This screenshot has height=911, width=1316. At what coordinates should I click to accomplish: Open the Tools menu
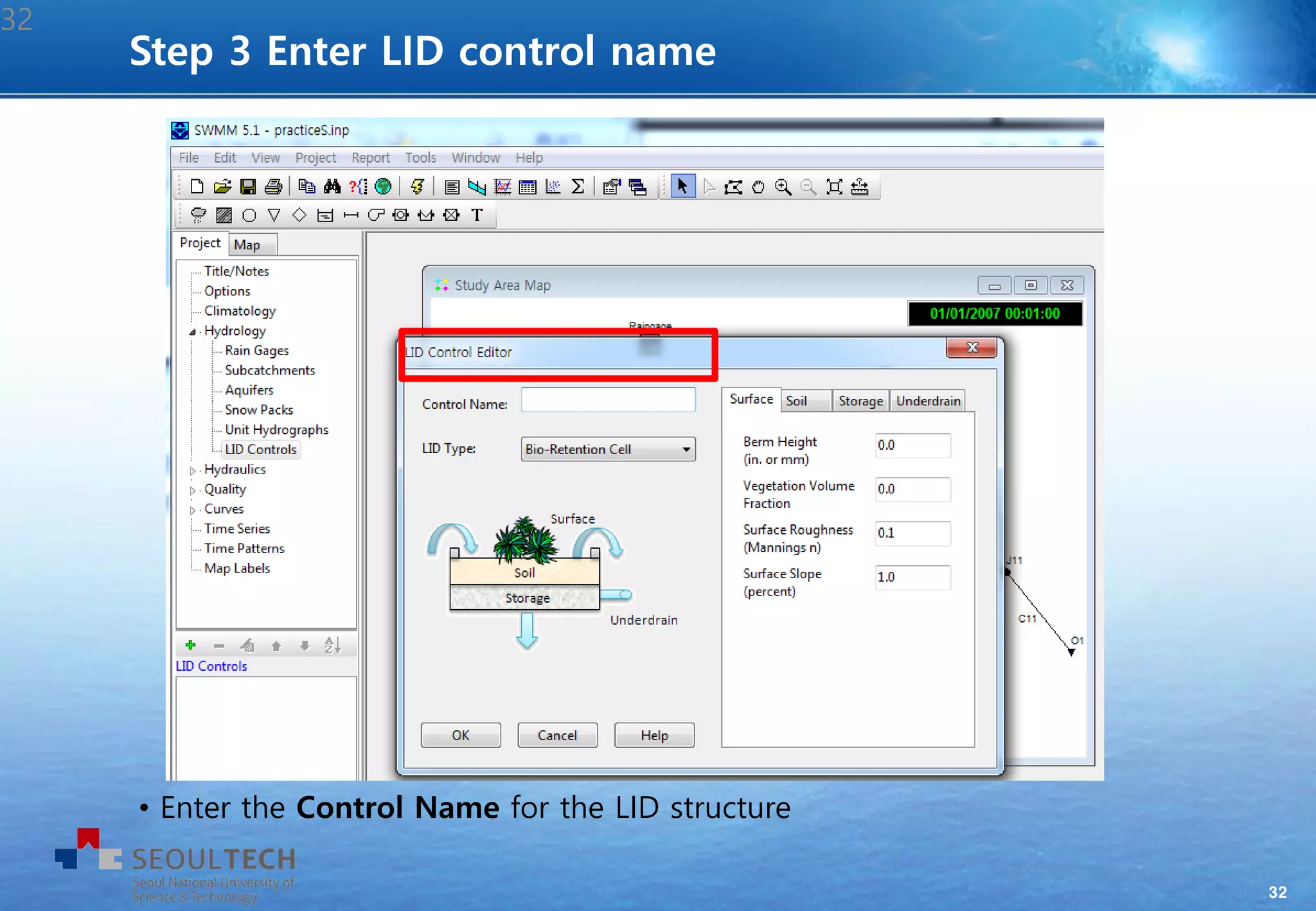point(420,158)
